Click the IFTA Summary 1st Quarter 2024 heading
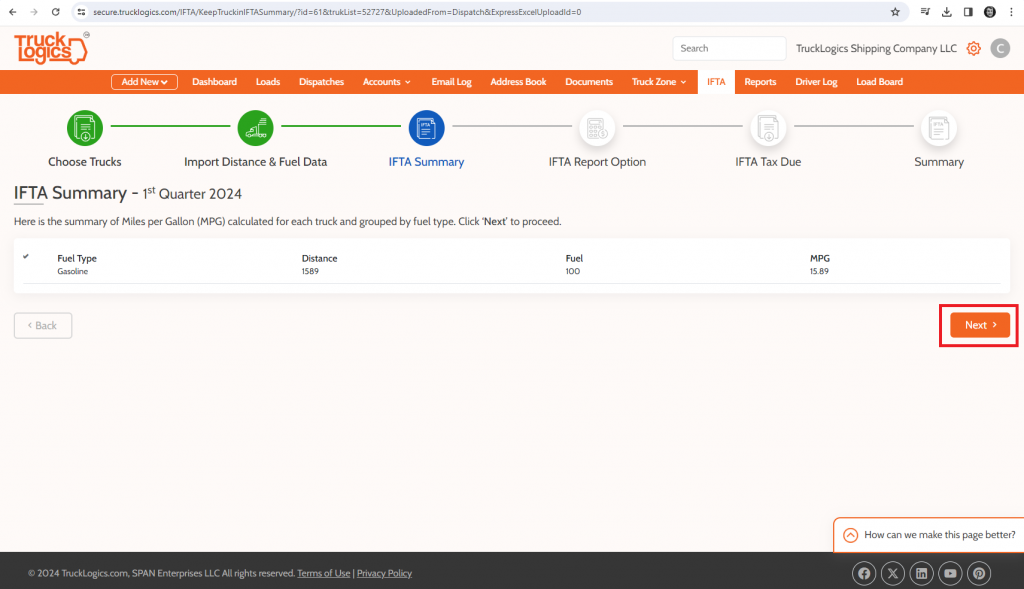This screenshot has width=1024, height=589. pos(128,193)
